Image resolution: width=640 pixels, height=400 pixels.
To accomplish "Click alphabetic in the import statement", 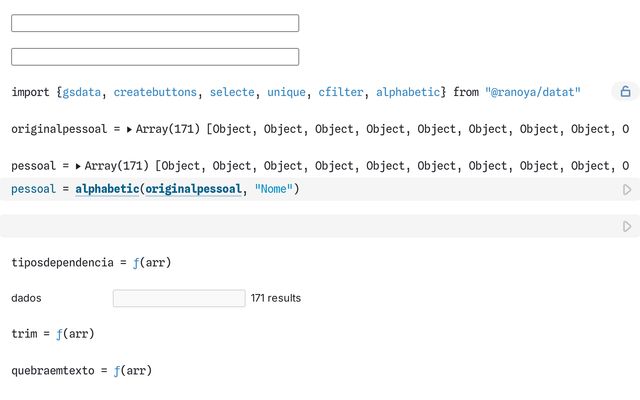I will click(408, 92).
